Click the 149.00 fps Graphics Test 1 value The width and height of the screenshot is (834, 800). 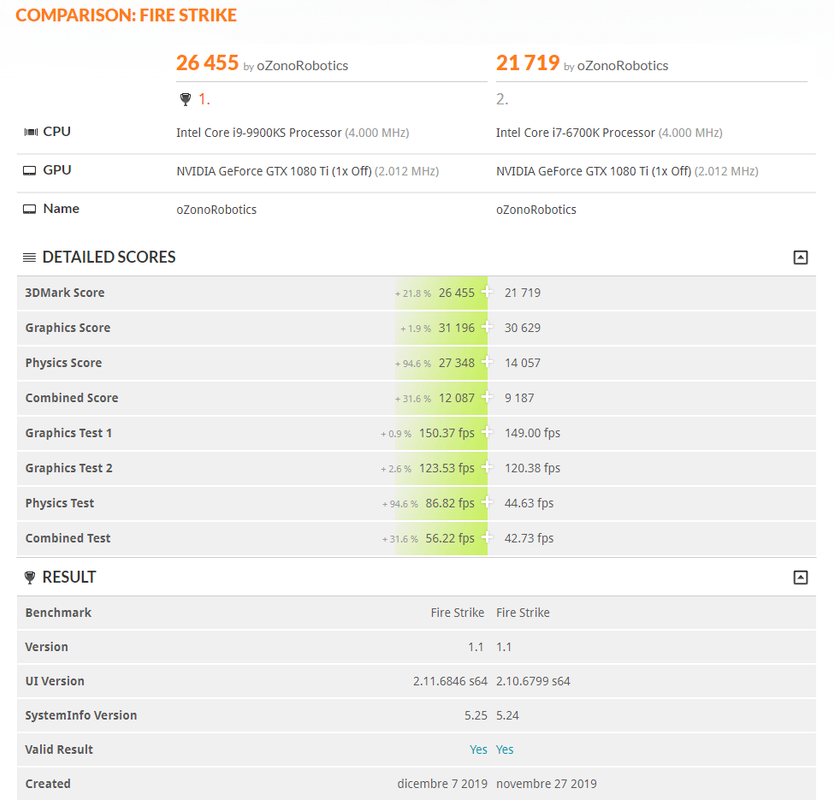[532, 433]
